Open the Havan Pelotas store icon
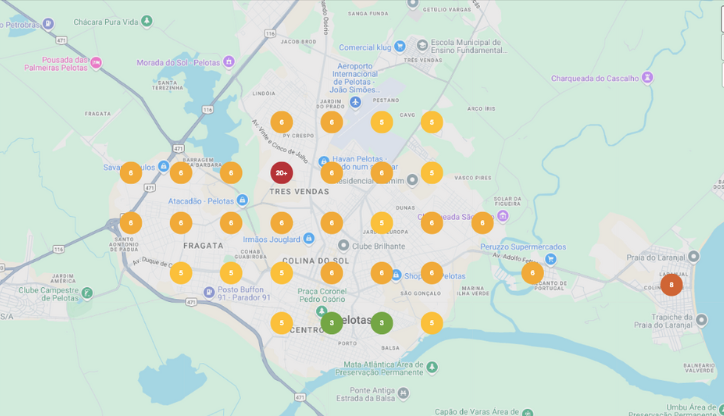Viewport: 724px width, 416px height. (x=324, y=161)
